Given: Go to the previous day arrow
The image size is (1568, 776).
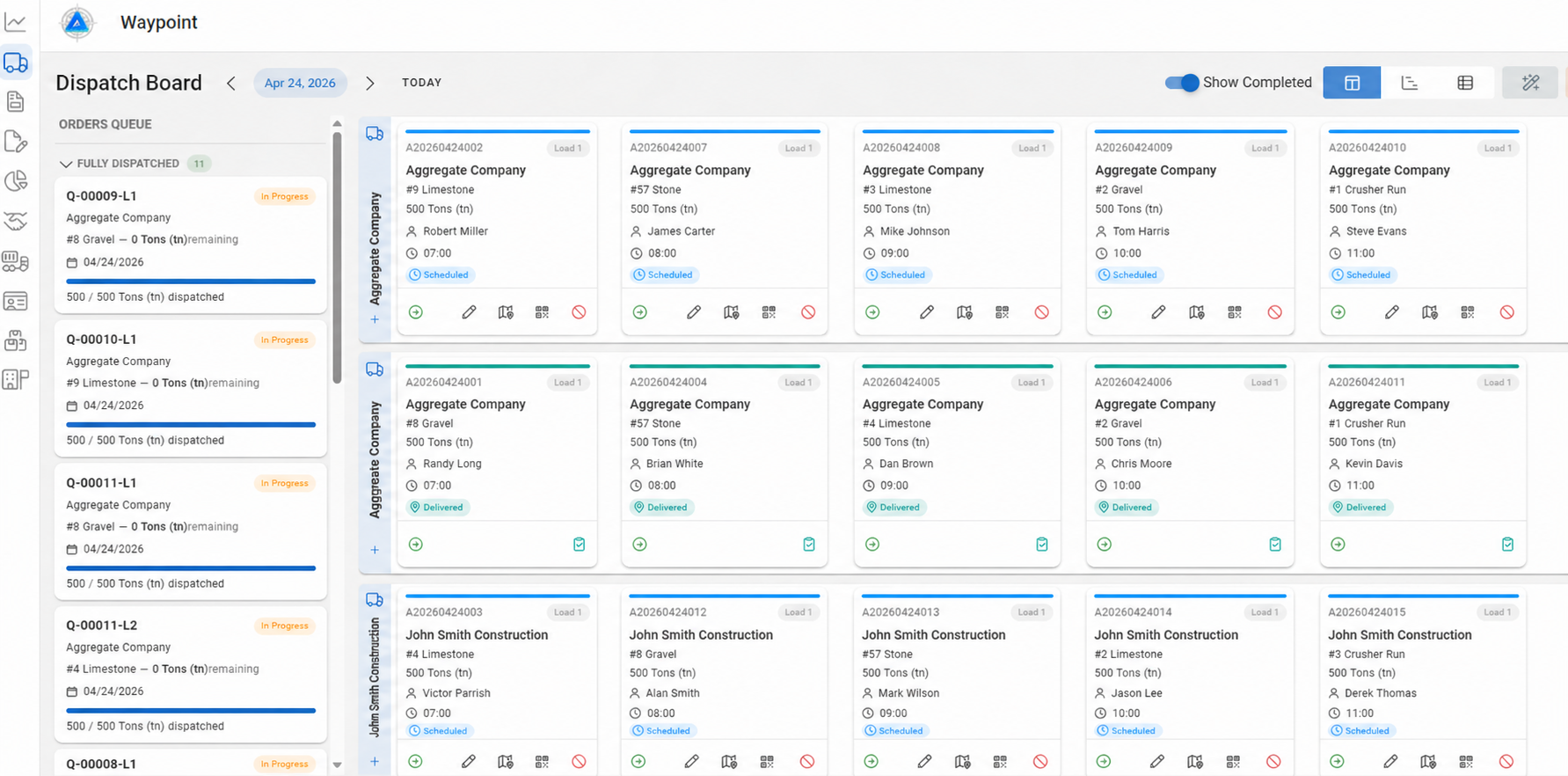Looking at the screenshot, I should point(231,83).
